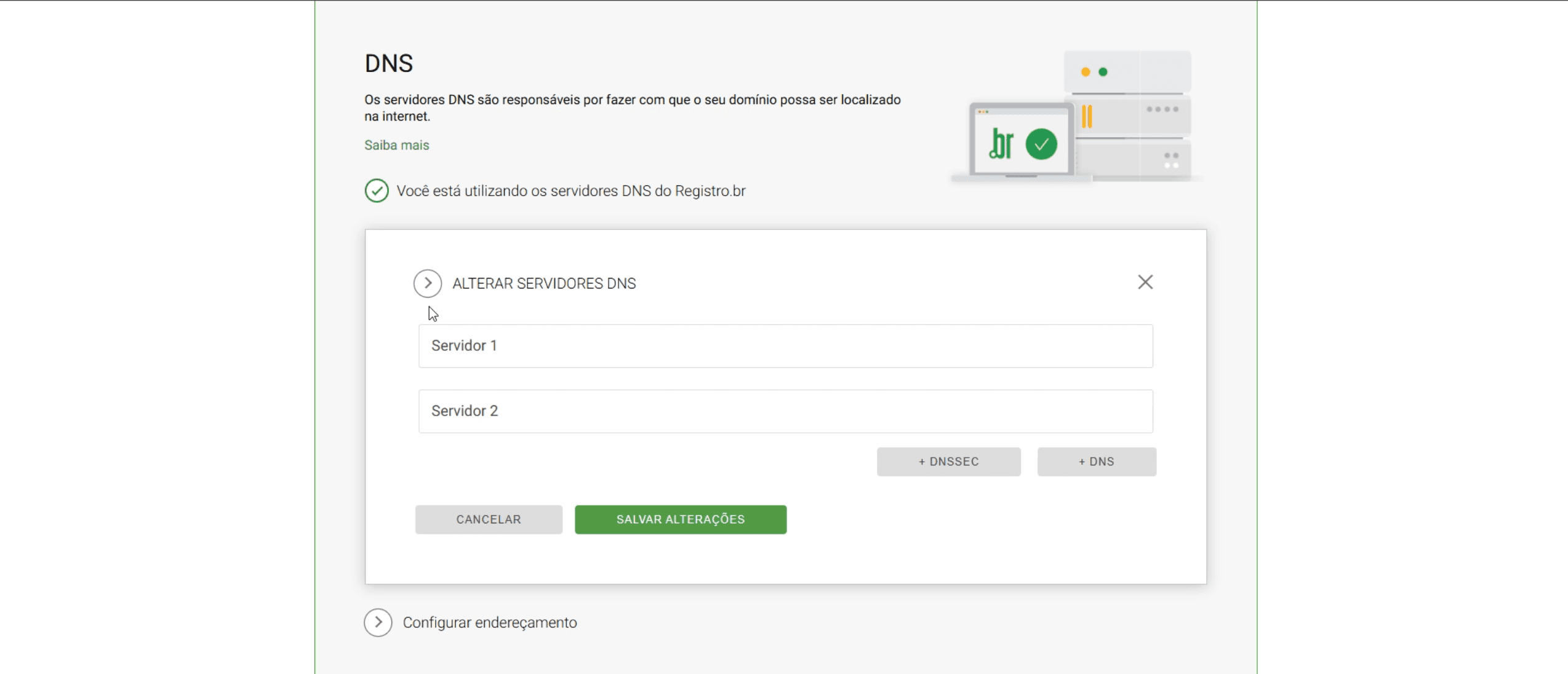Open the Configurar endereçamento section label
The image size is (1568, 674).
(x=489, y=622)
